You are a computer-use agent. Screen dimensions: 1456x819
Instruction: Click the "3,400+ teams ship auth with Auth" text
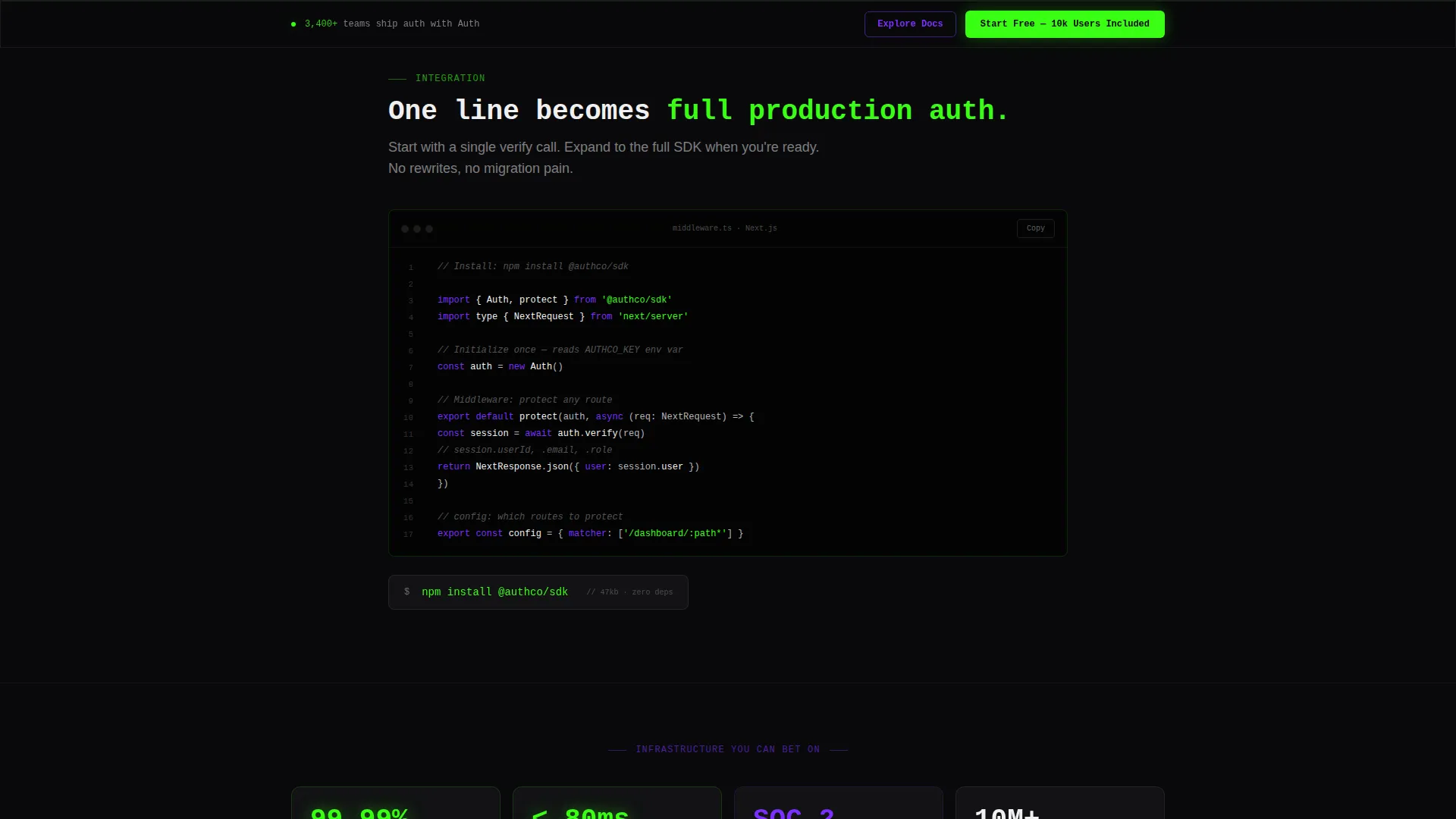tap(392, 24)
